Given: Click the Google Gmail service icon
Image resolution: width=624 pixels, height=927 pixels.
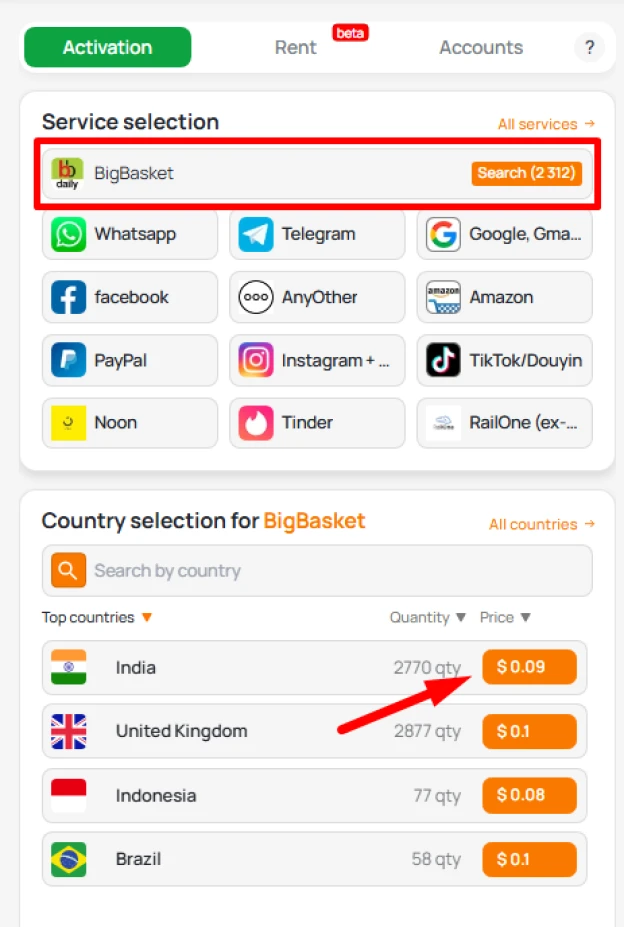Looking at the screenshot, I should [441, 234].
